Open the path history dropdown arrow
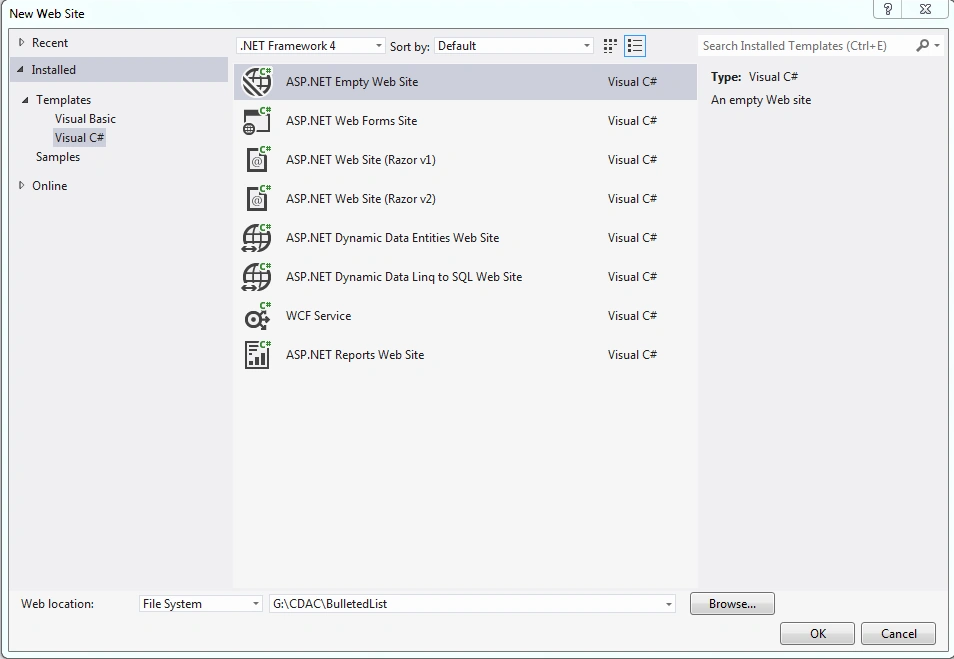 (669, 604)
